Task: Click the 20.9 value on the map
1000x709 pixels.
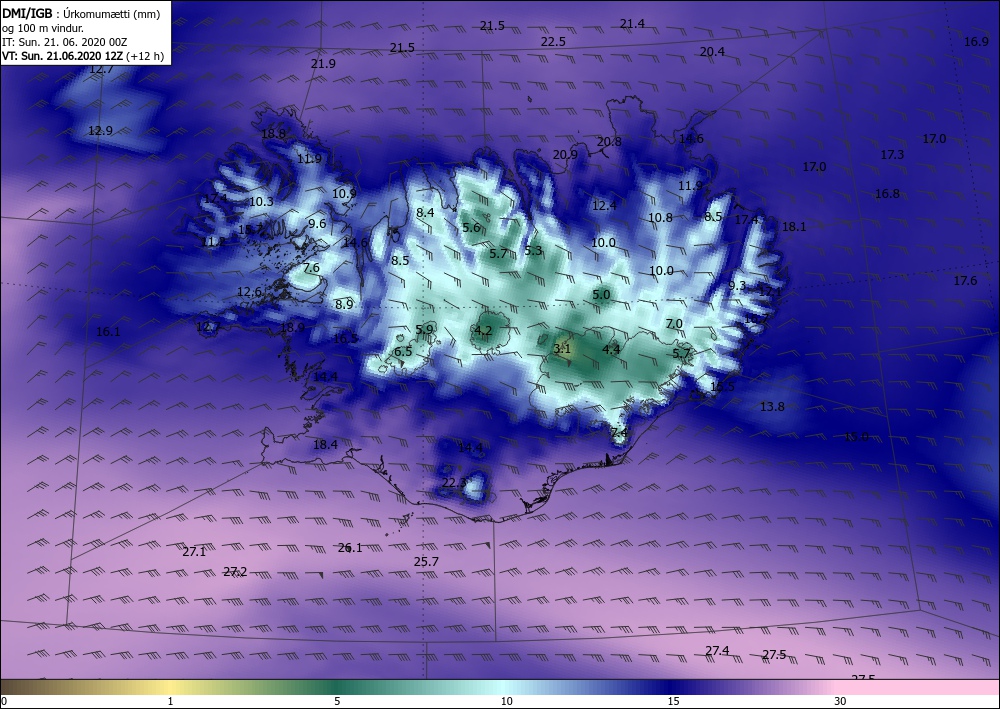Action: click(565, 154)
